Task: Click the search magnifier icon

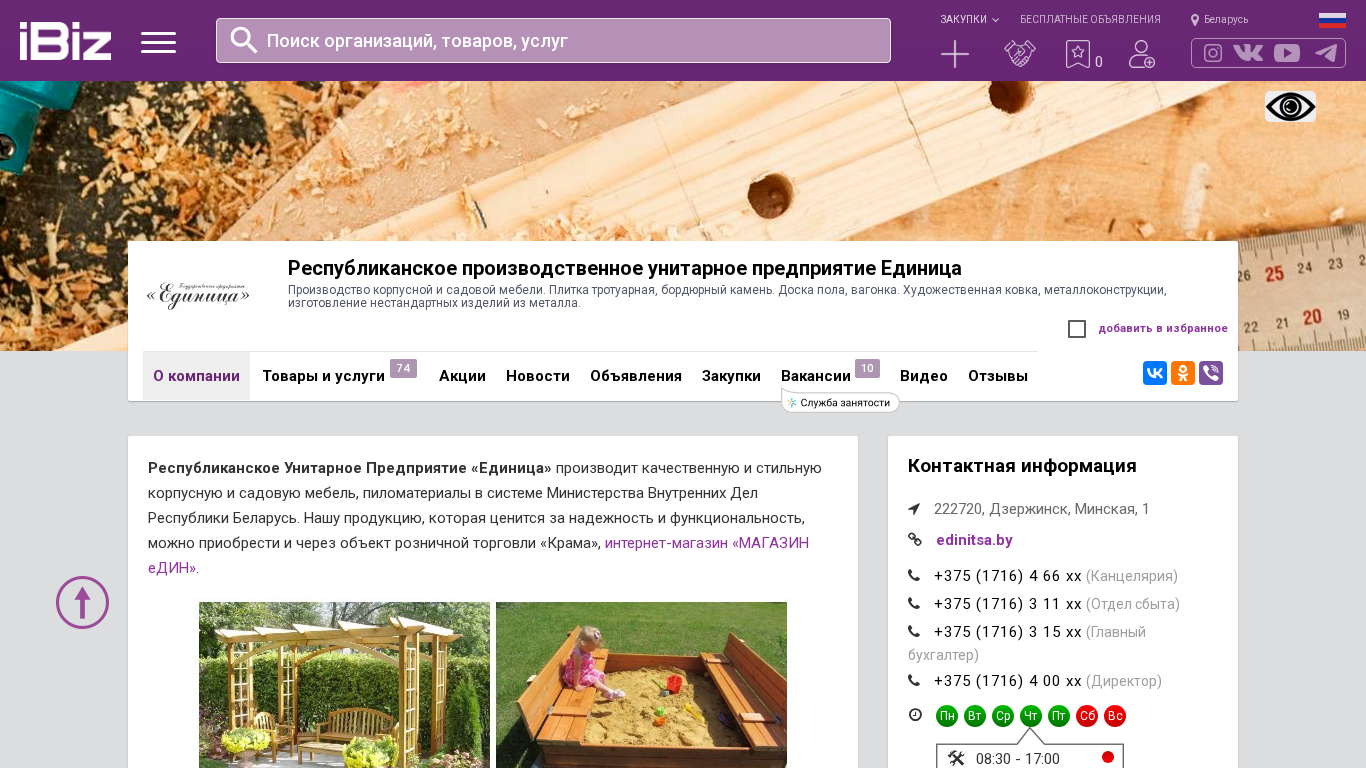Action: [x=244, y=40]
